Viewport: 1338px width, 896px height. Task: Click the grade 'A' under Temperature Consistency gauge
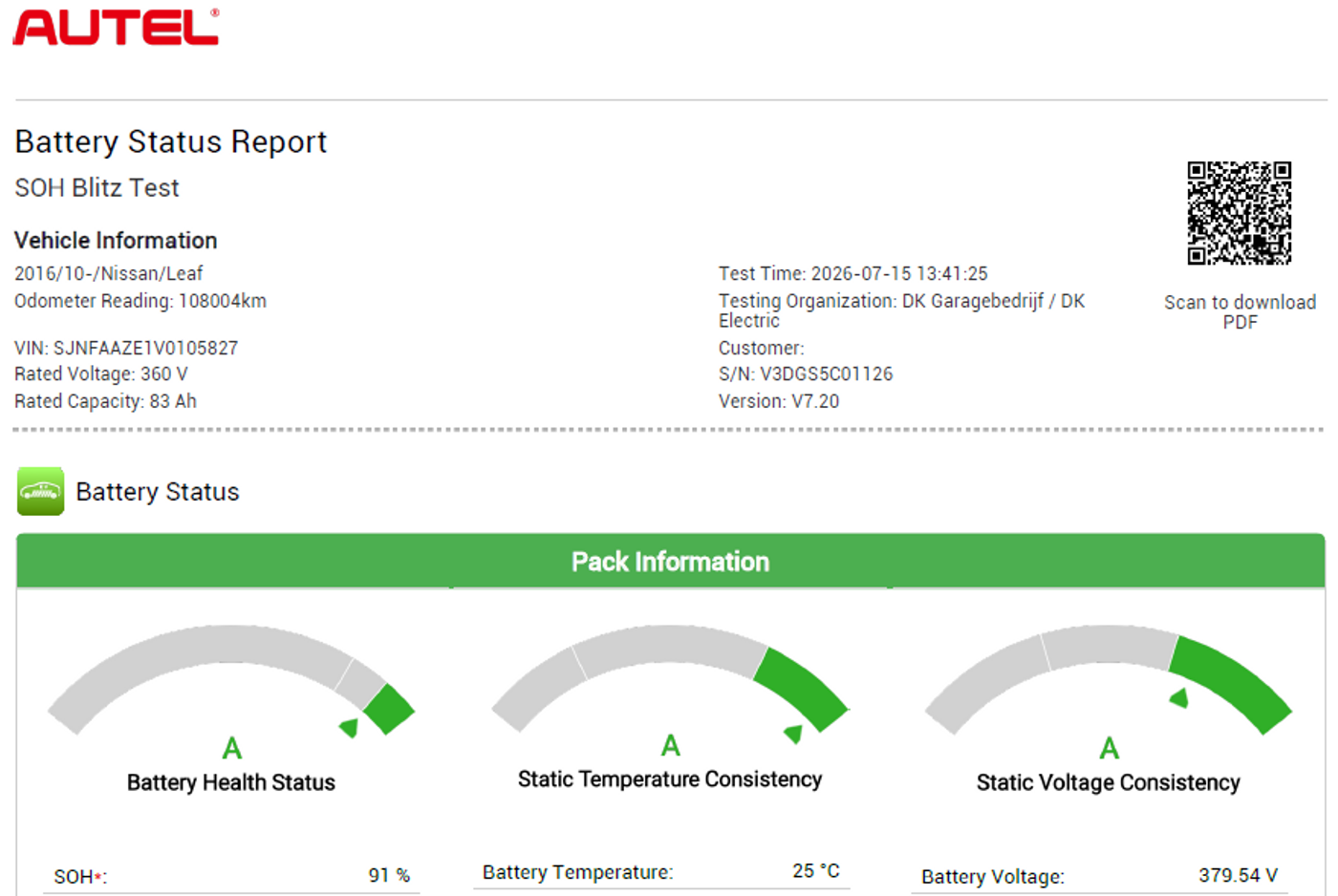tap(671, 745)
